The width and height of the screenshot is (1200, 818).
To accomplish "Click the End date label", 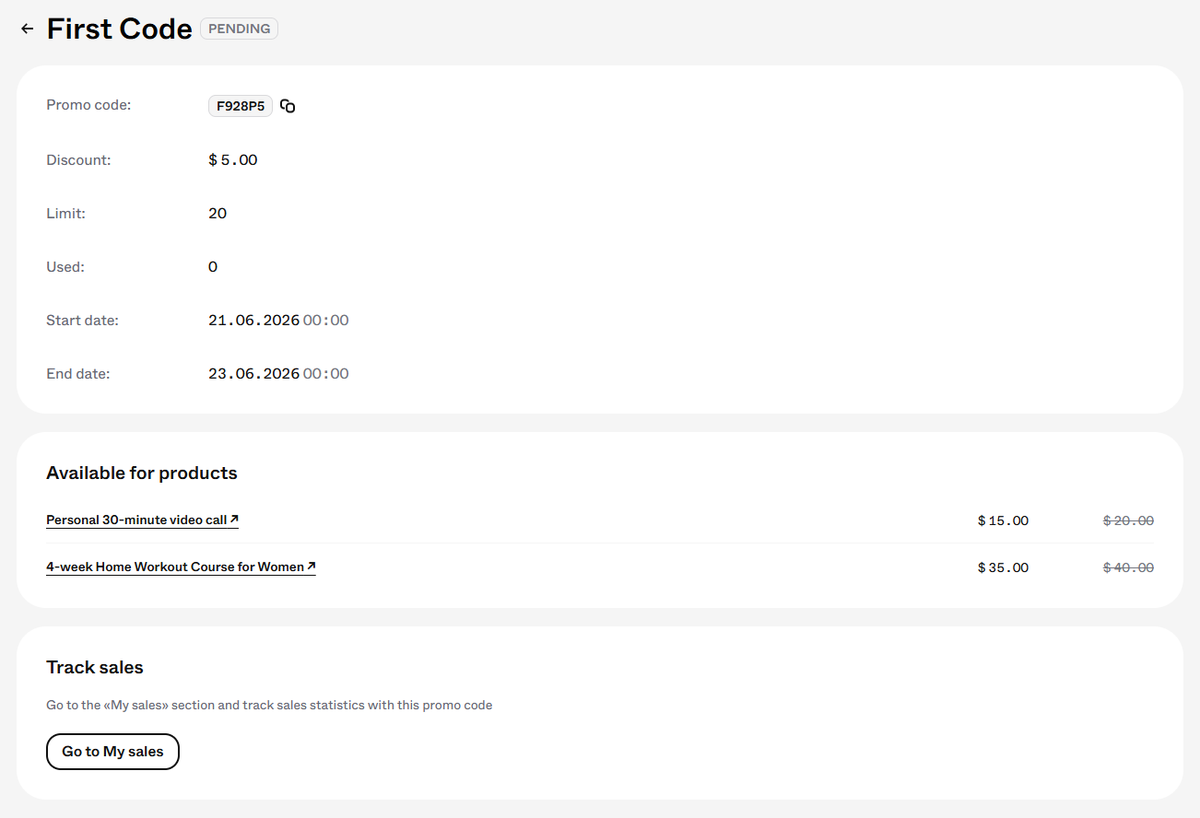I will (78, 374).
